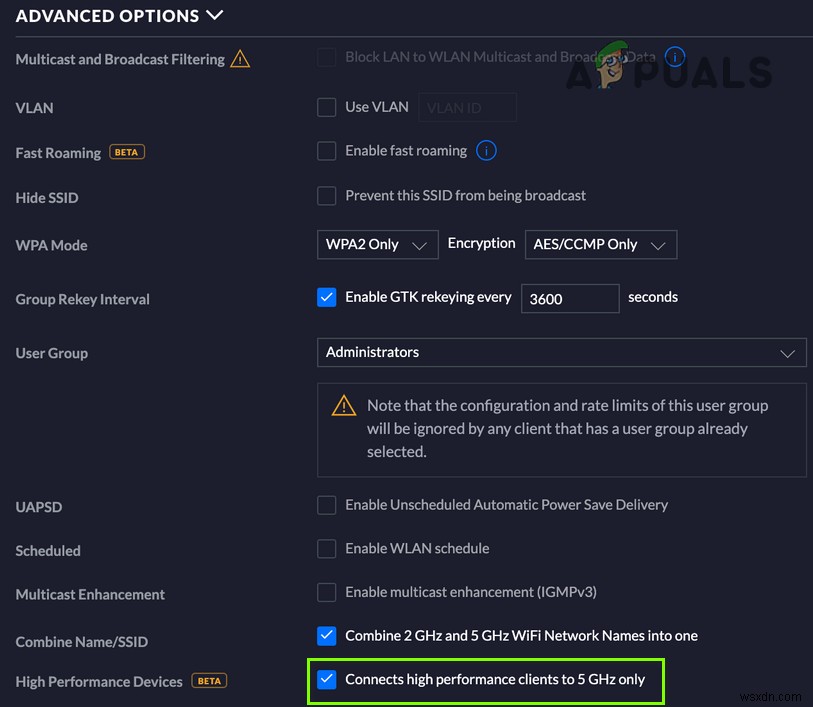Screen dimensions: 813x707
Task: Click the info icon beside Block LAN to WLAN
Action: (676, 57)
